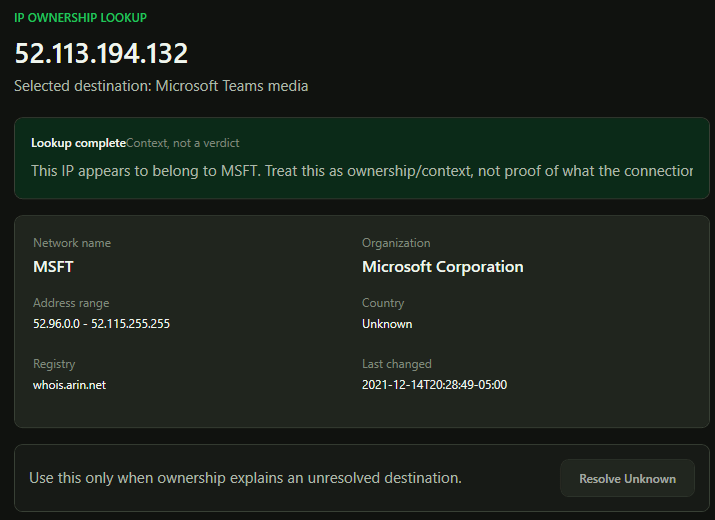The image size is (715, 520).
Task: Click the Unknown country value
Action: pyautogui.click(x=387, y=324)
